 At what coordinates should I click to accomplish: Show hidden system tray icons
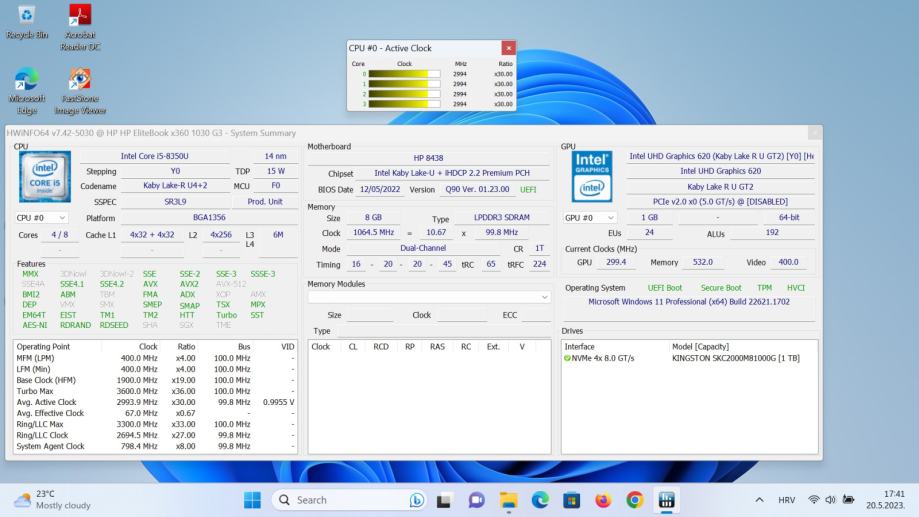pyautogui.click(x=759, y=500)
